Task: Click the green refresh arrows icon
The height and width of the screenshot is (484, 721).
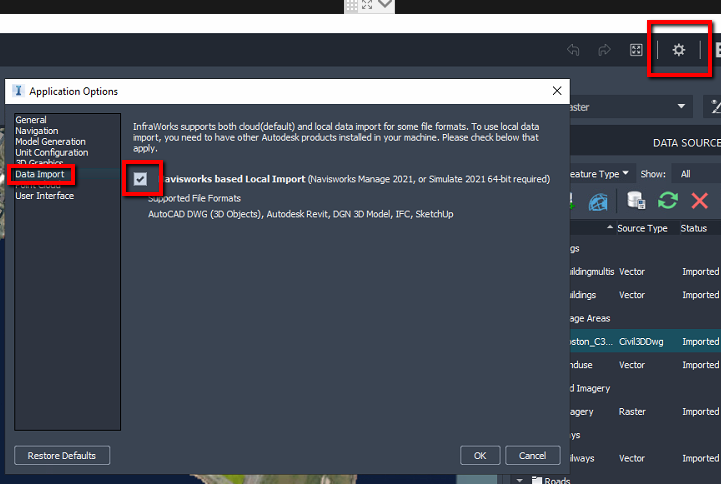Action: (x=668, y=200)
